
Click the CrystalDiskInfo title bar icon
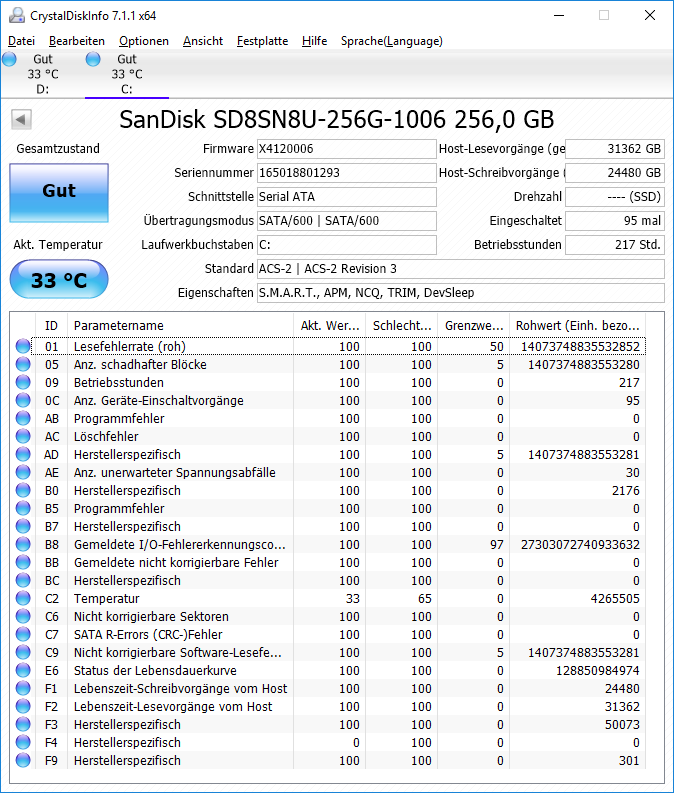coord(17,16)
